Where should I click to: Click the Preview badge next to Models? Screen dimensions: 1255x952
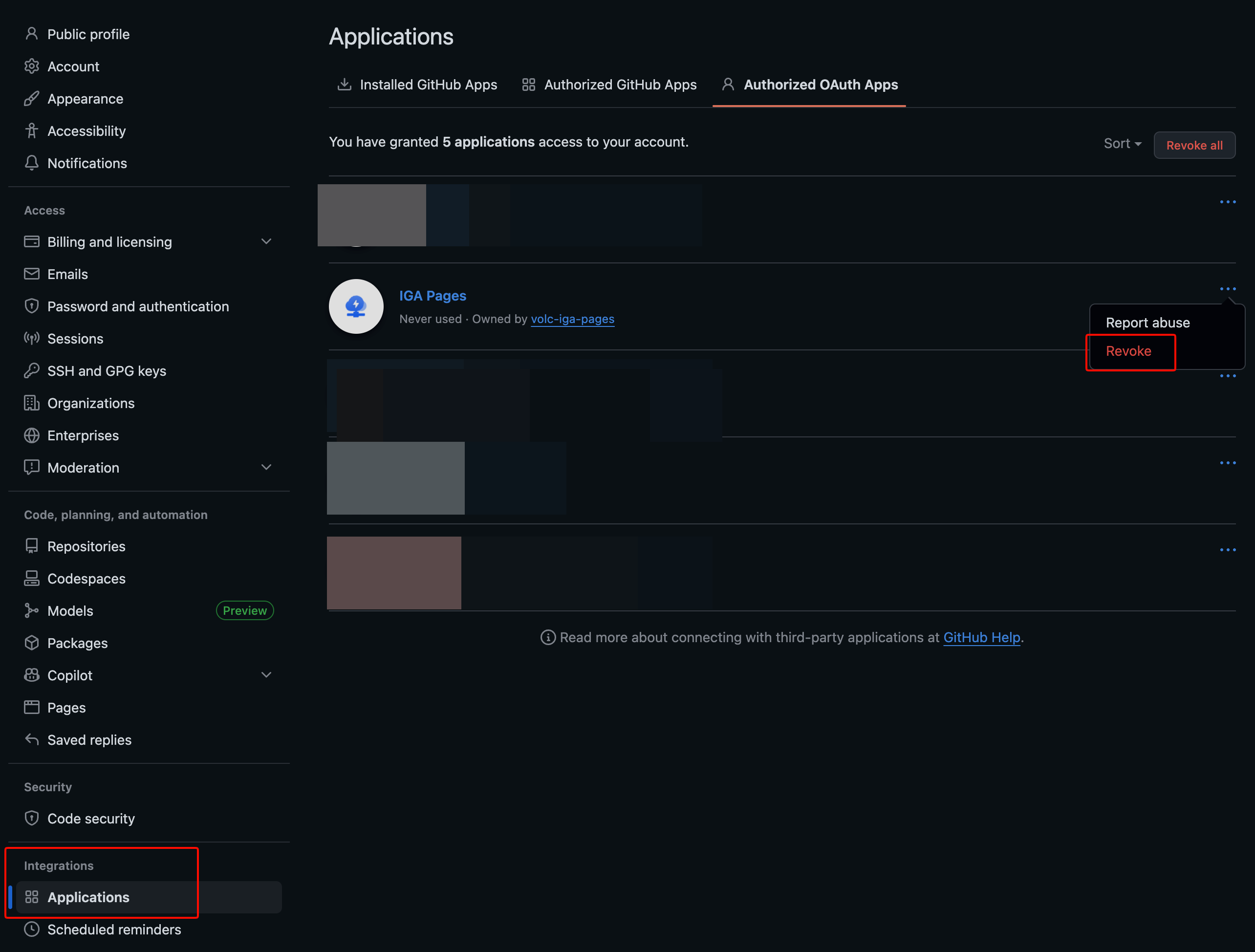pyautogui.click(x=244, y=611)
